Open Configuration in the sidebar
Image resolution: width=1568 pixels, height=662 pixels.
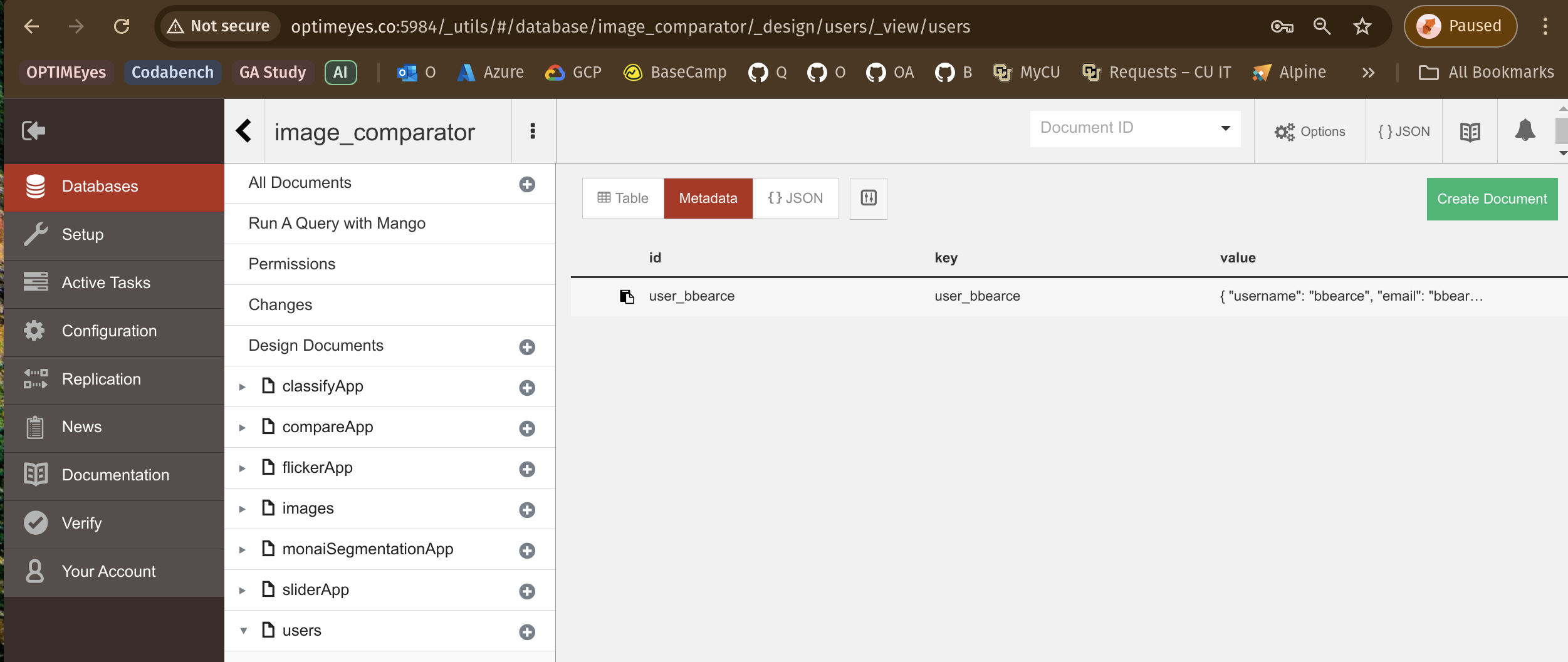(114, 332)
